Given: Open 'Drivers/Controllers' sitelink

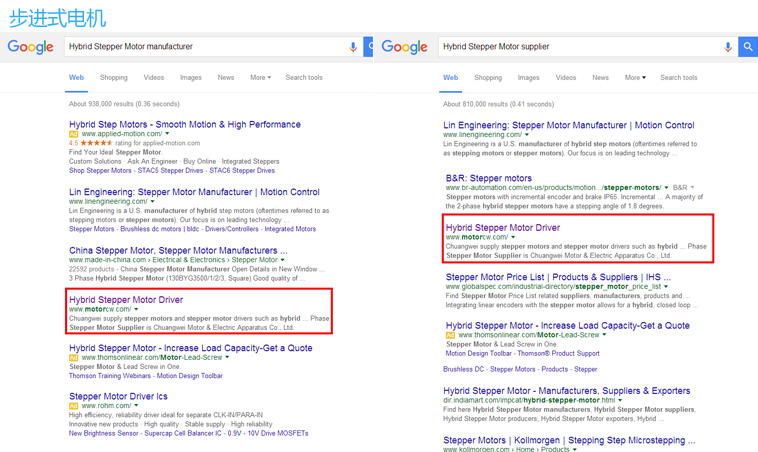Looking at the screenshot, I should coord(232,229).
